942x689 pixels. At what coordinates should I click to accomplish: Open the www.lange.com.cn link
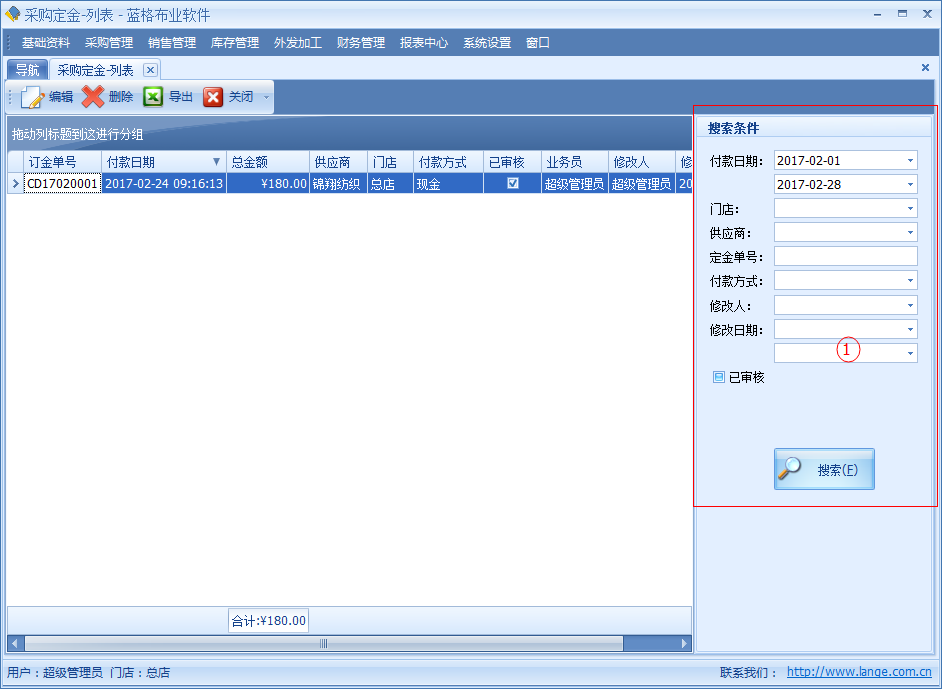859,673
